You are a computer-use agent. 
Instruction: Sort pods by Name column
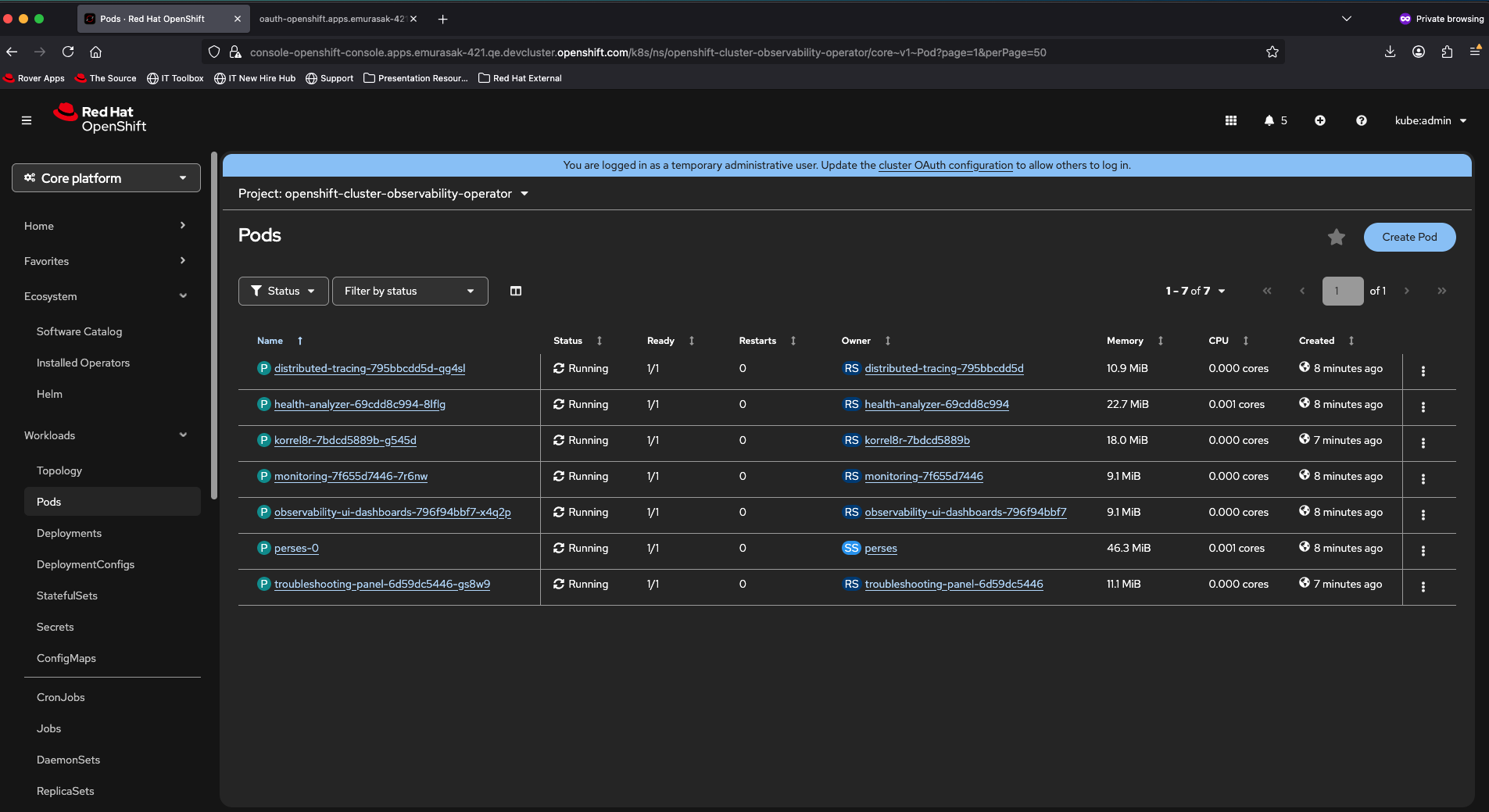pyautogui.click(x=270, y=341)
